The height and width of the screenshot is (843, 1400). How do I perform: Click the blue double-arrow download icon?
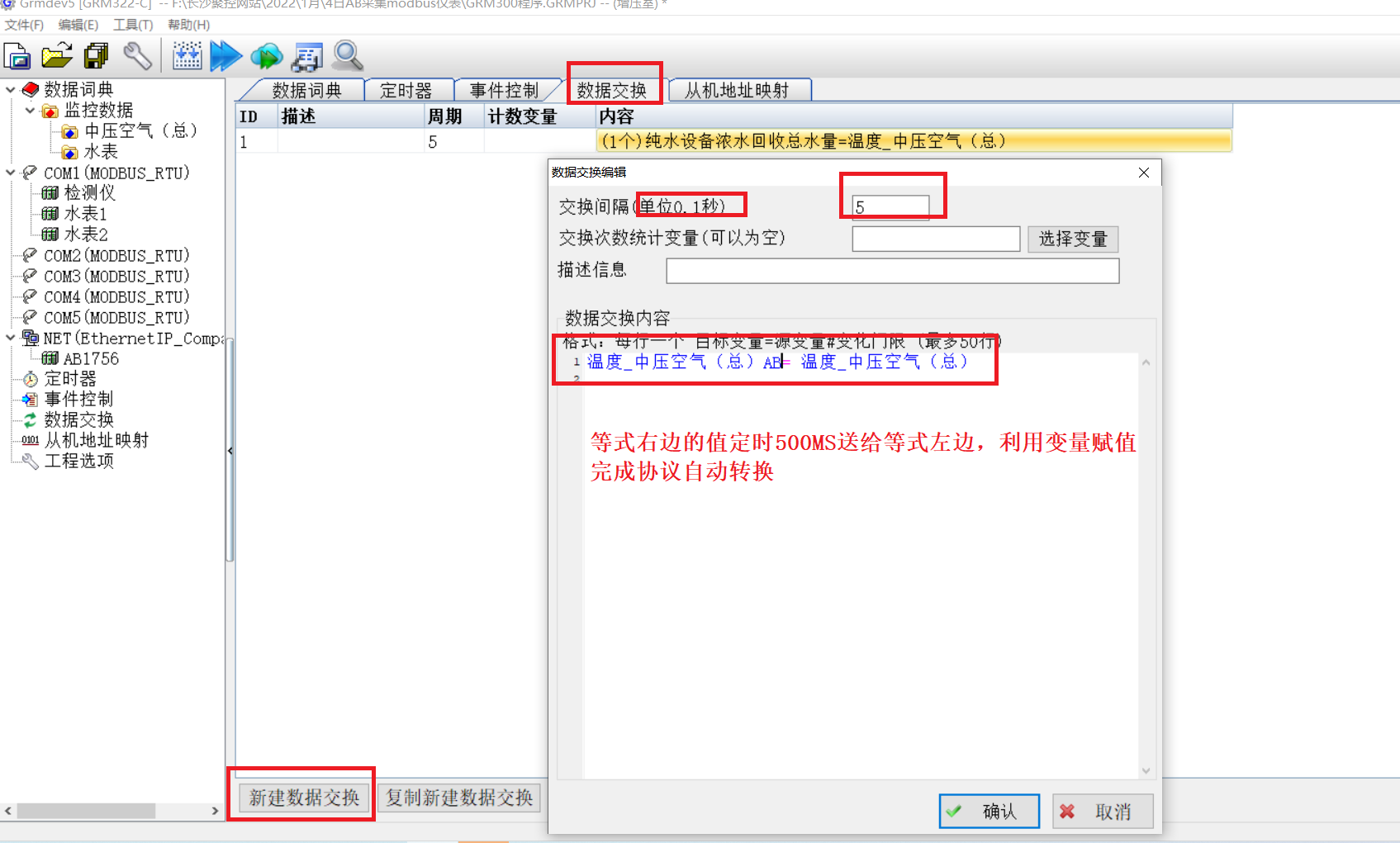[x=225, y=56]
